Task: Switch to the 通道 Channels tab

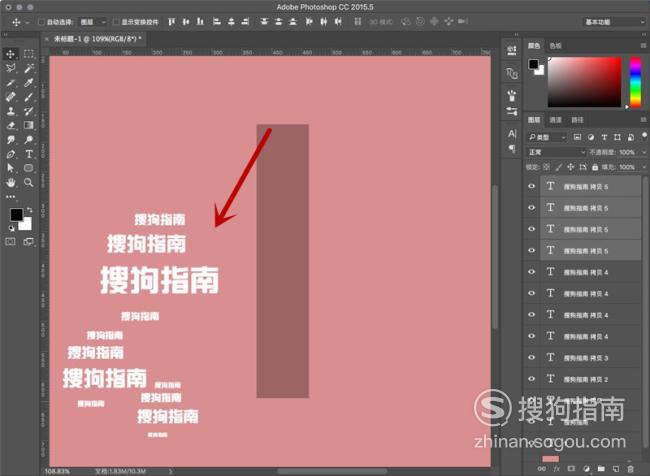Action: click(555, 120)
